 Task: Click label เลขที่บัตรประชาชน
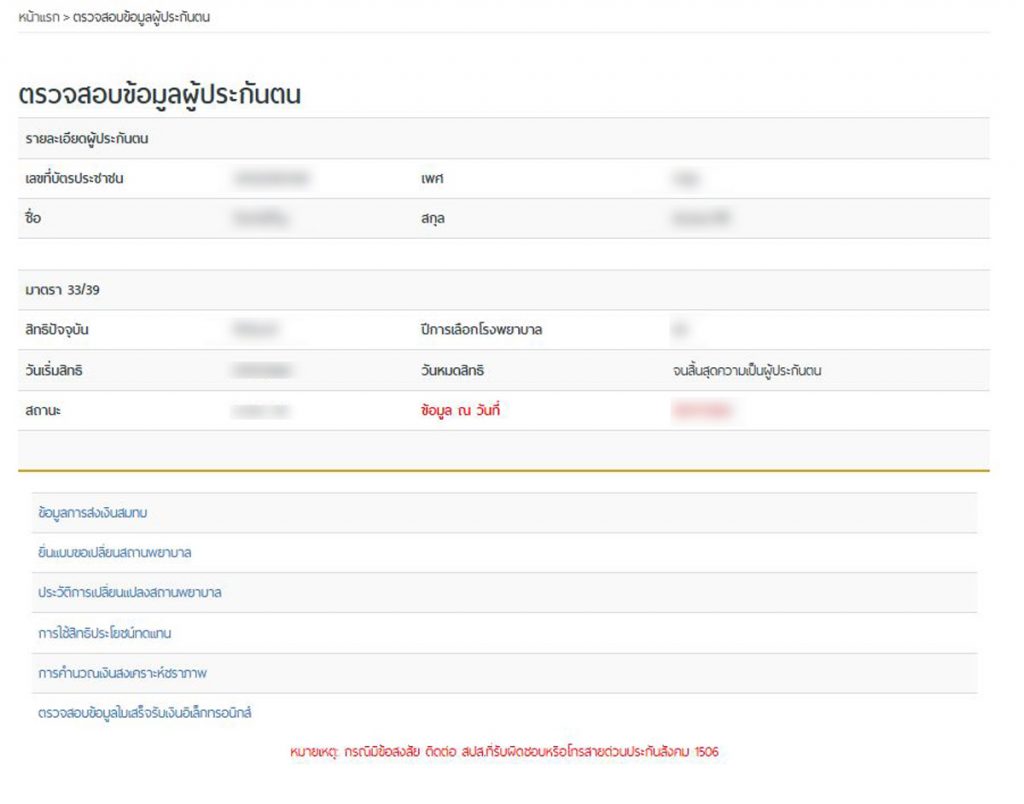(74, 178)
